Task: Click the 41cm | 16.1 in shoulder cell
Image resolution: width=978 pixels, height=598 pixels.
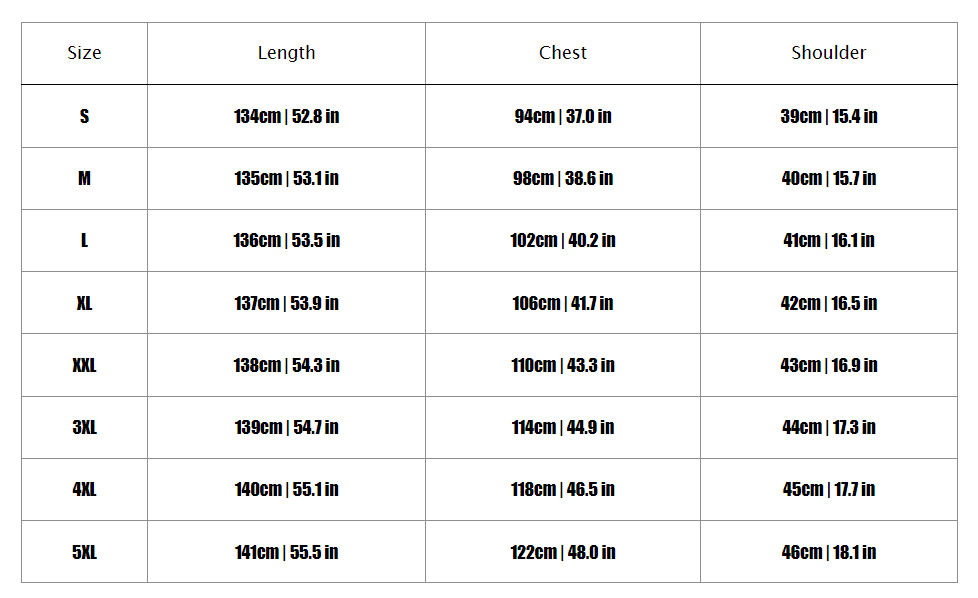Action: 829,240
